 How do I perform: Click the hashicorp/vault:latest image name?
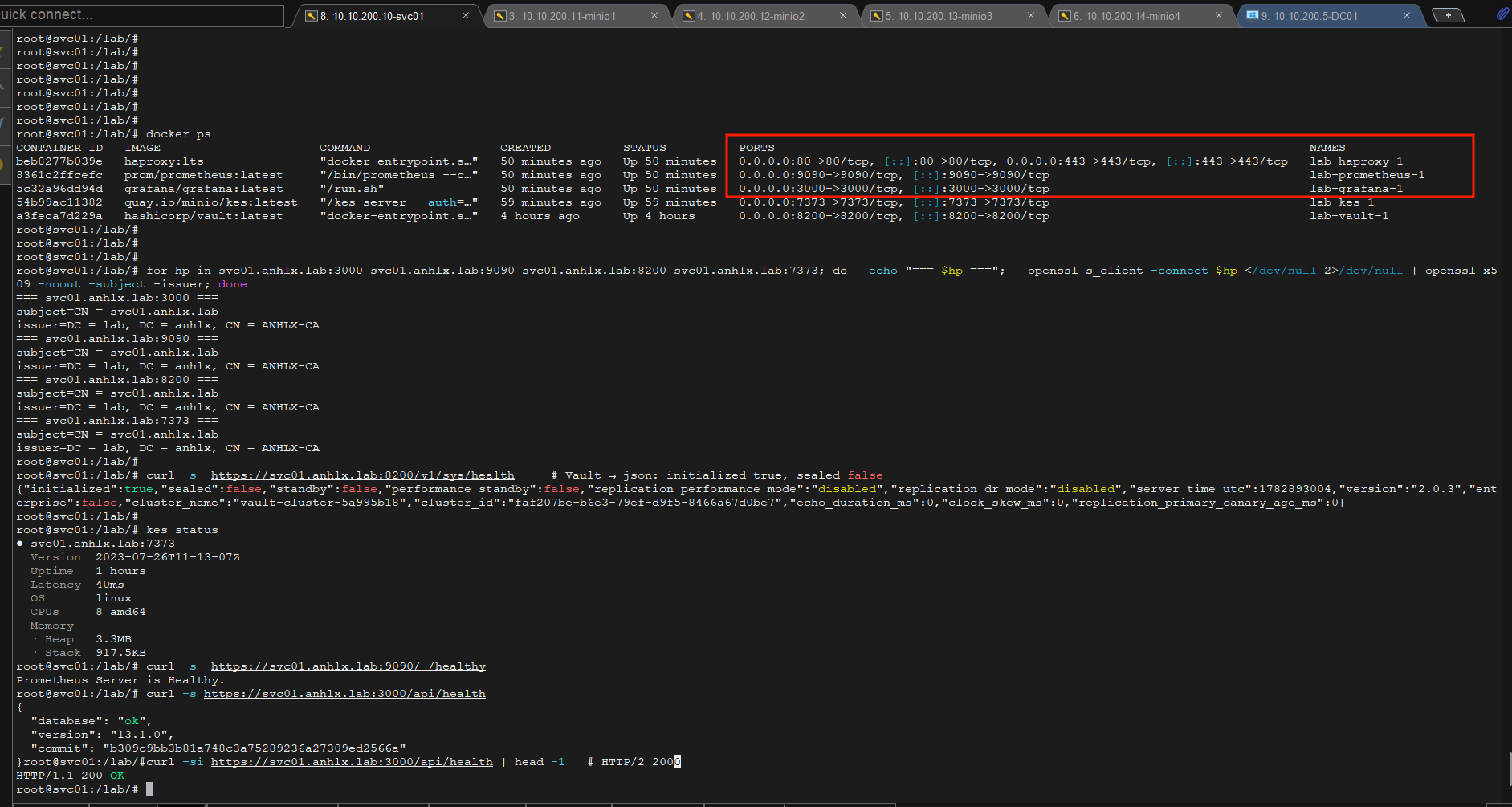(204, 216)
